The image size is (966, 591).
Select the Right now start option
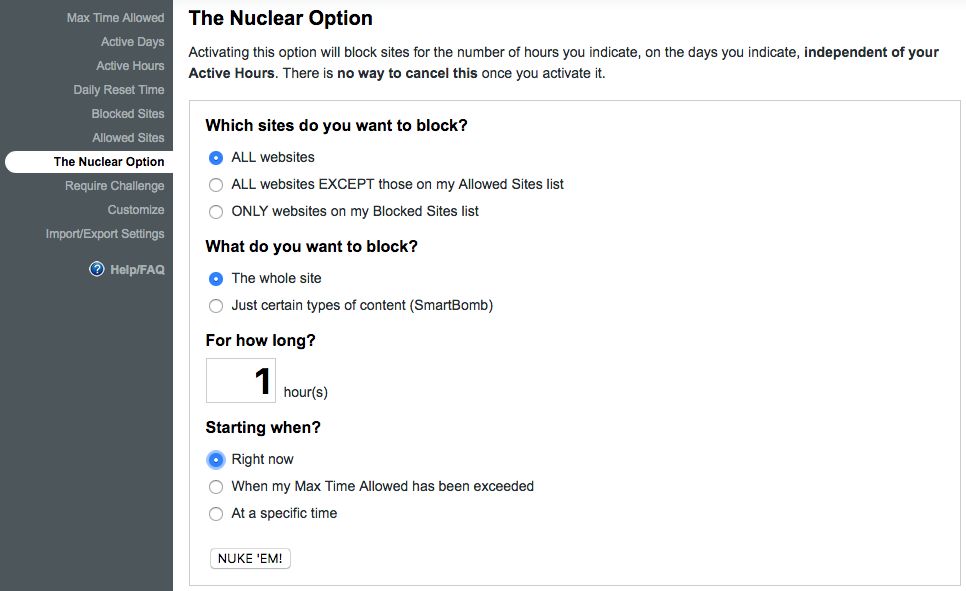(216, 460)
